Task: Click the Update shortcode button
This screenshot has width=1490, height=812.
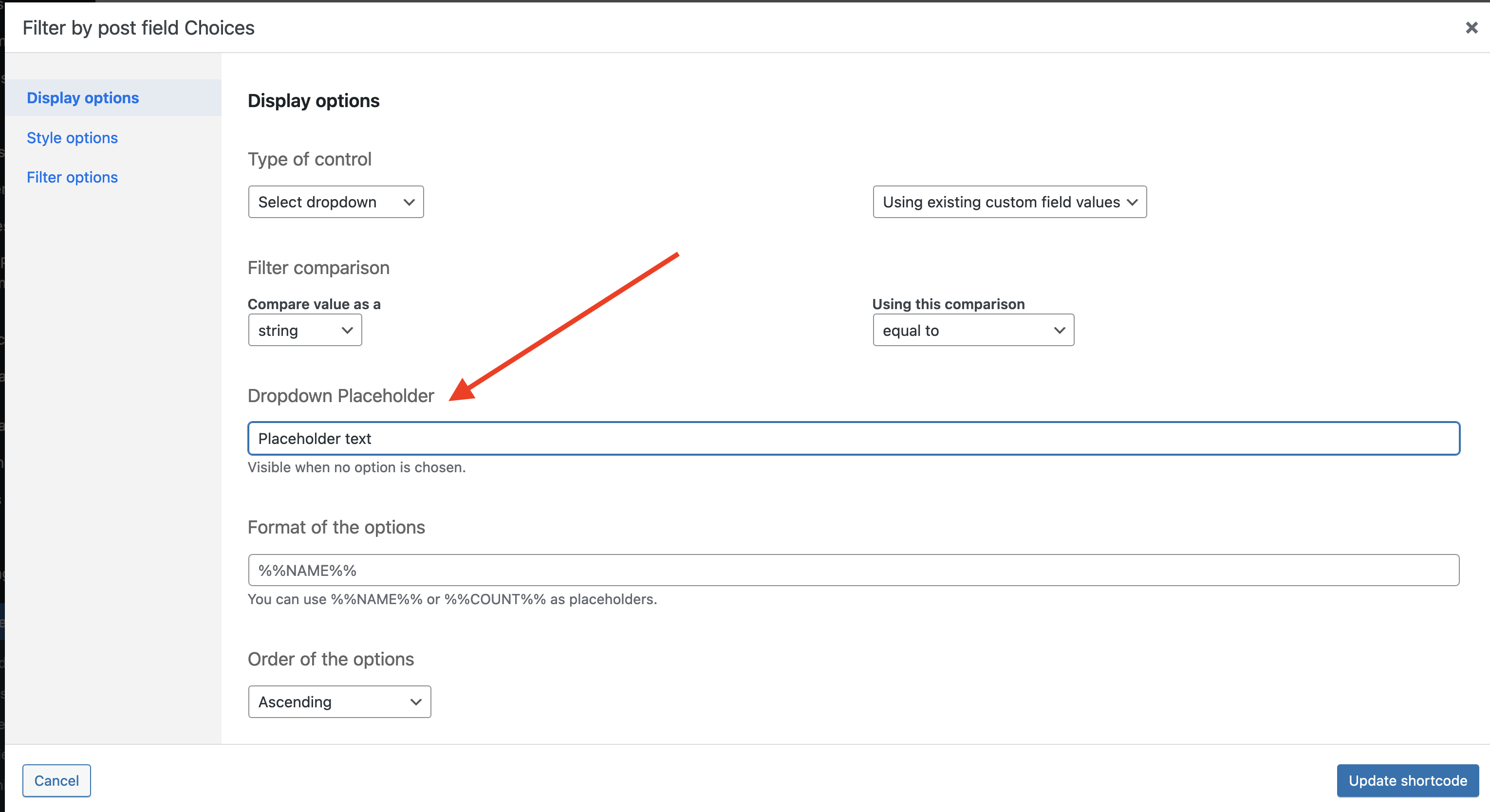Action: [x=1407, y=780]
